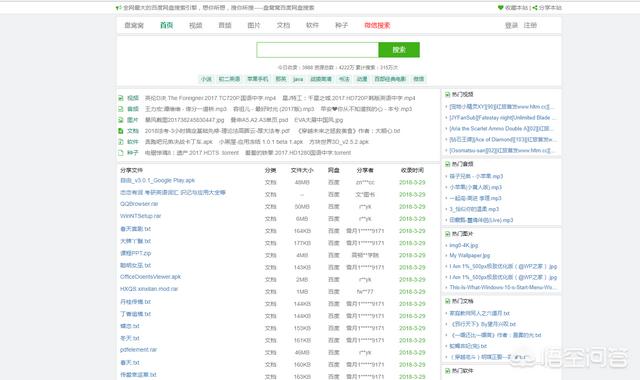Image resolution: width=640 pixels, height=380 pixels.
Task: Select the java hot keyword tag
Action: (298, 79)
